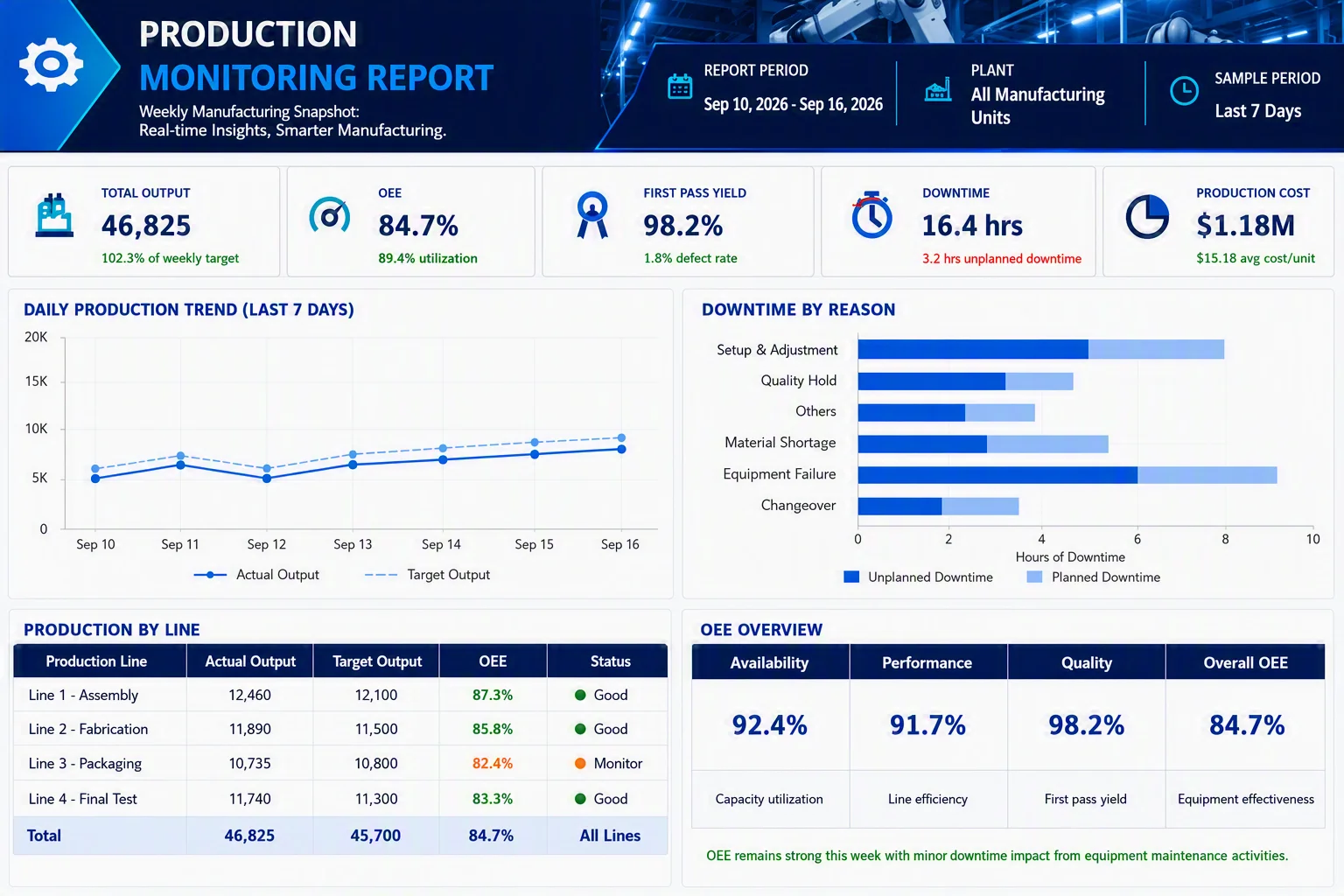Click the calendar icon beside Report Period
Image resolution: width=1344 pixels, height=896 pixels.
pos(680,87)
